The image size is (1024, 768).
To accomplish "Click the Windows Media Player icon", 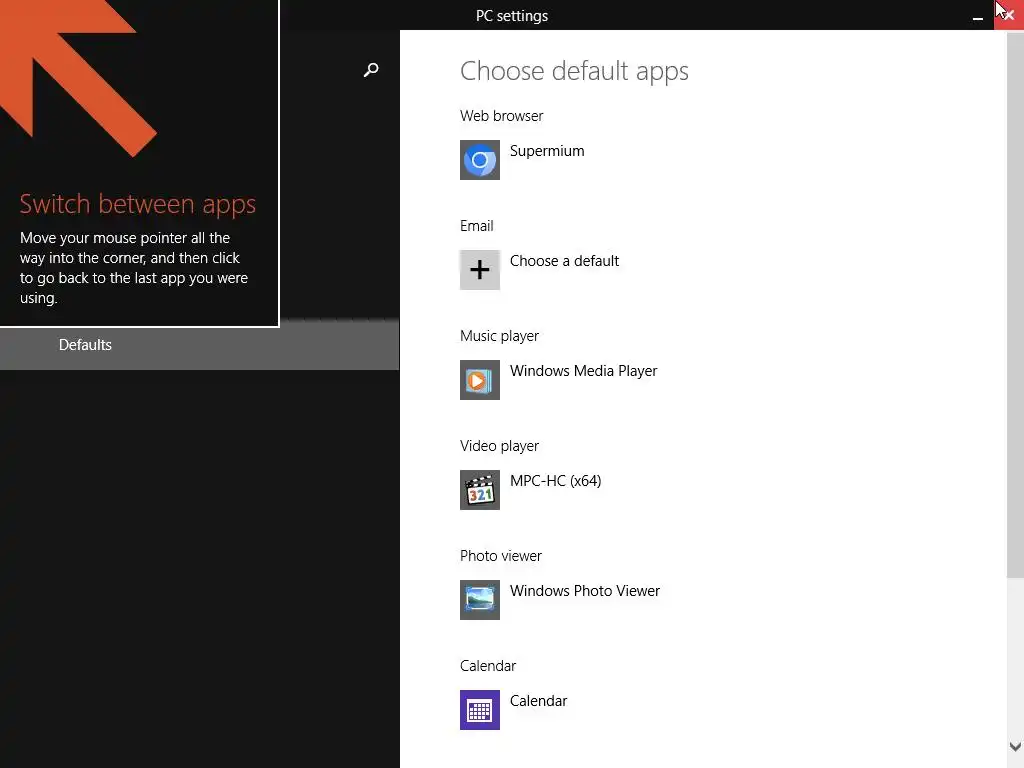I will (x=479, y=380).
